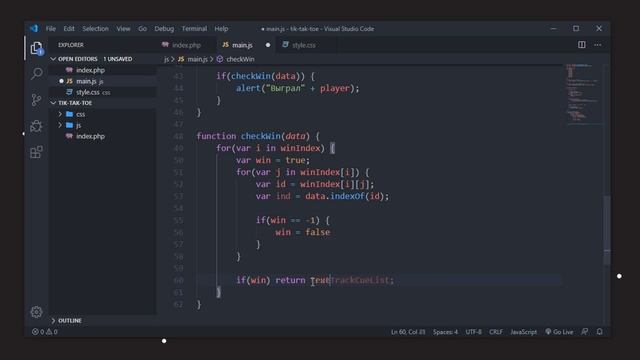This screenshot has width=640, height=360.
Task: Change indentation via Spaces: 4
Action: point(445,332)
